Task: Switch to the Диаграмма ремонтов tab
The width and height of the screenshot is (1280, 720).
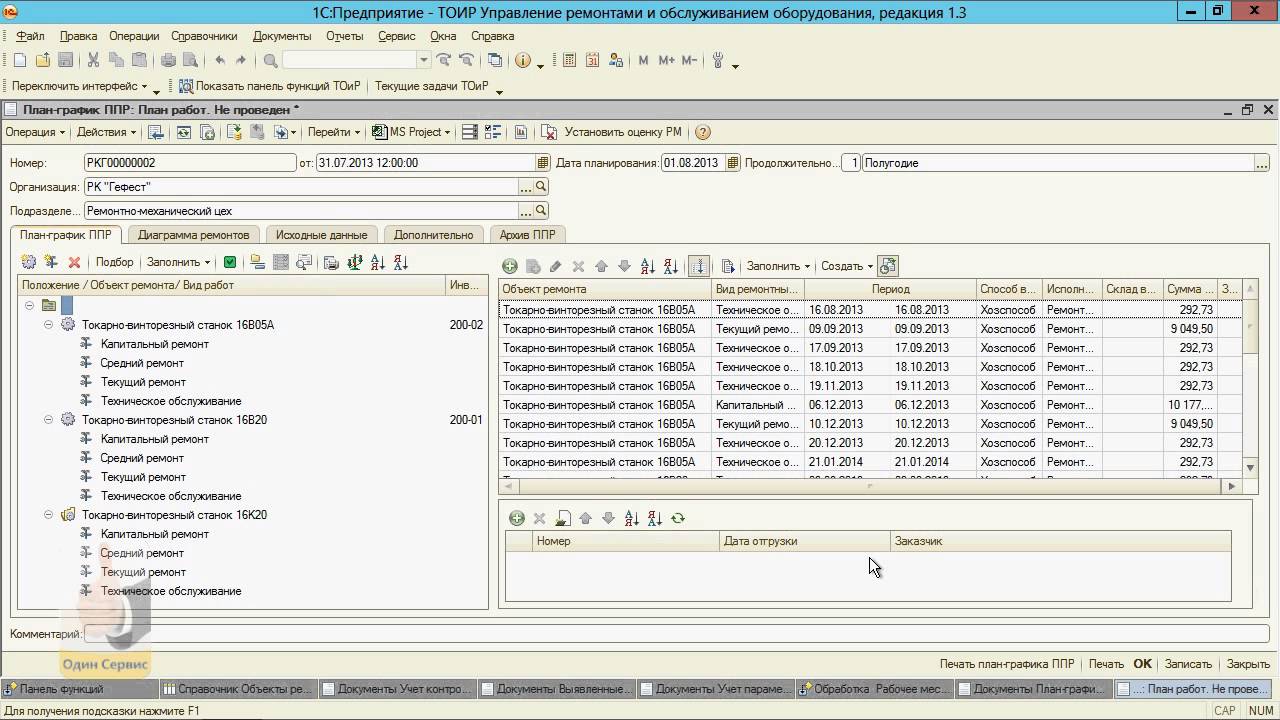Action: [194, 235]
